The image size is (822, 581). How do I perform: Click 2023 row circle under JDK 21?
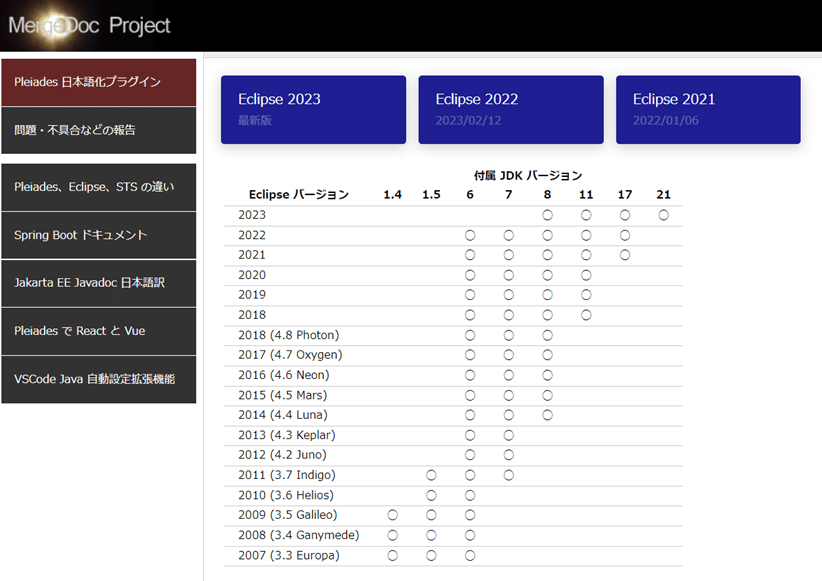point(664,215)
